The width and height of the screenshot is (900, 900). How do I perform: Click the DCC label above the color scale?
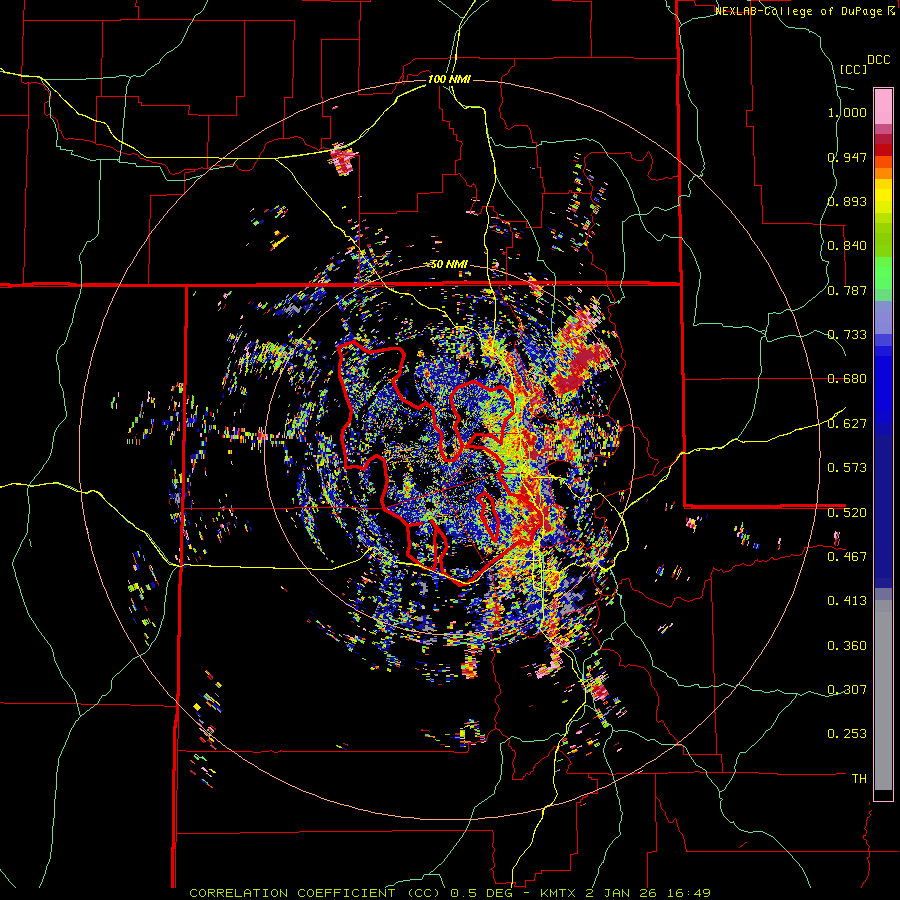878,60
